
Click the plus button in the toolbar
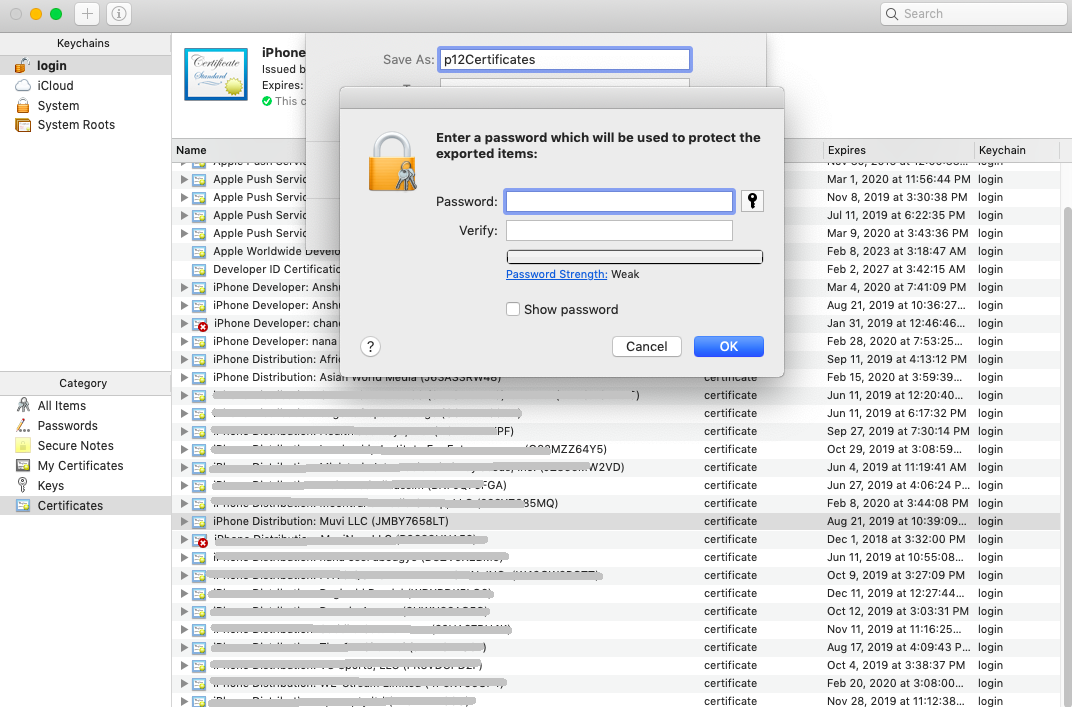pos(87,14)
